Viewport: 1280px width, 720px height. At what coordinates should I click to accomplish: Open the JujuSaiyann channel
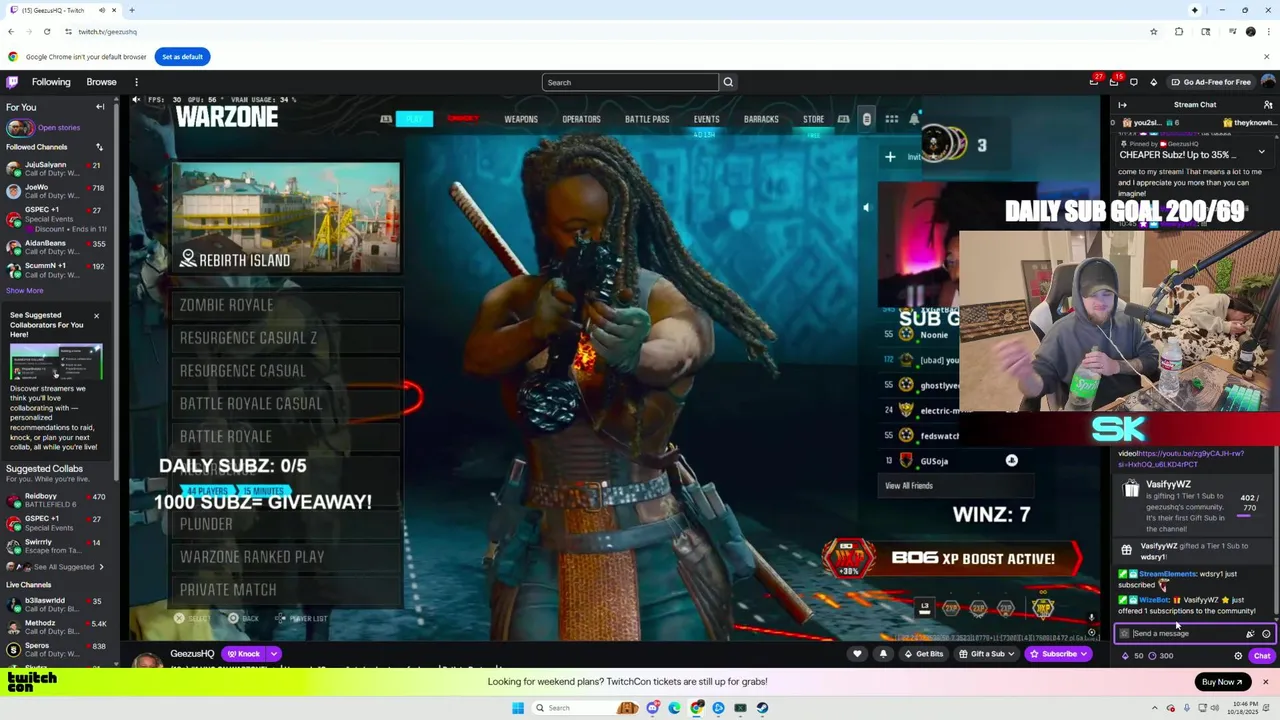click(56, 169)
